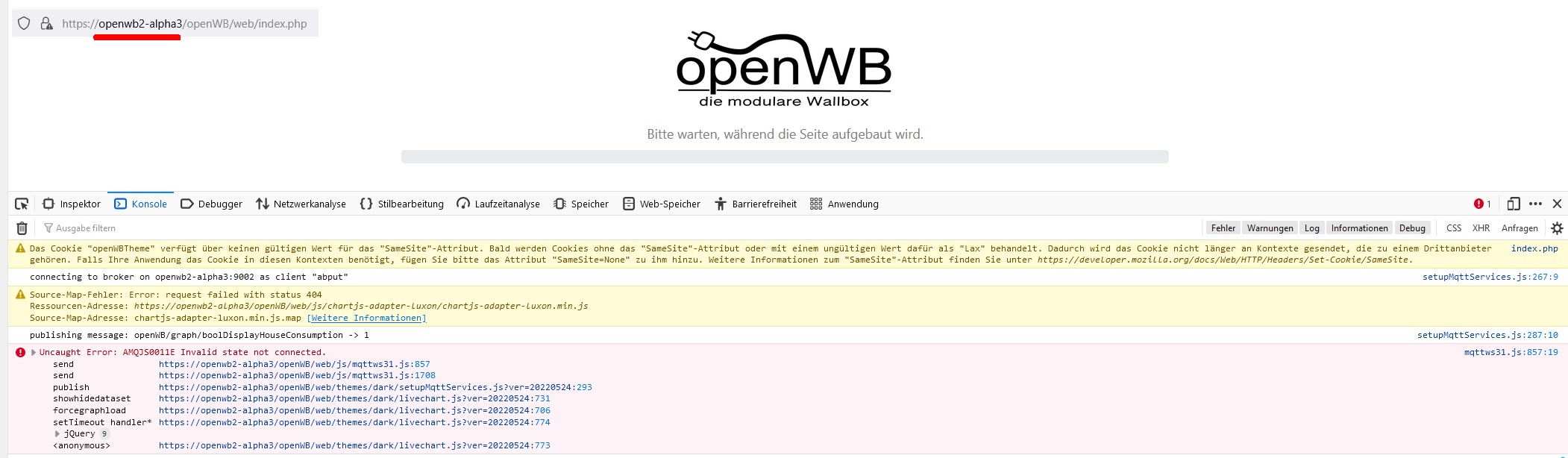The width and height of the screenshot is (1568, 458).
Task: Close the developer tools panel
Action: (x=1557, y=204)
